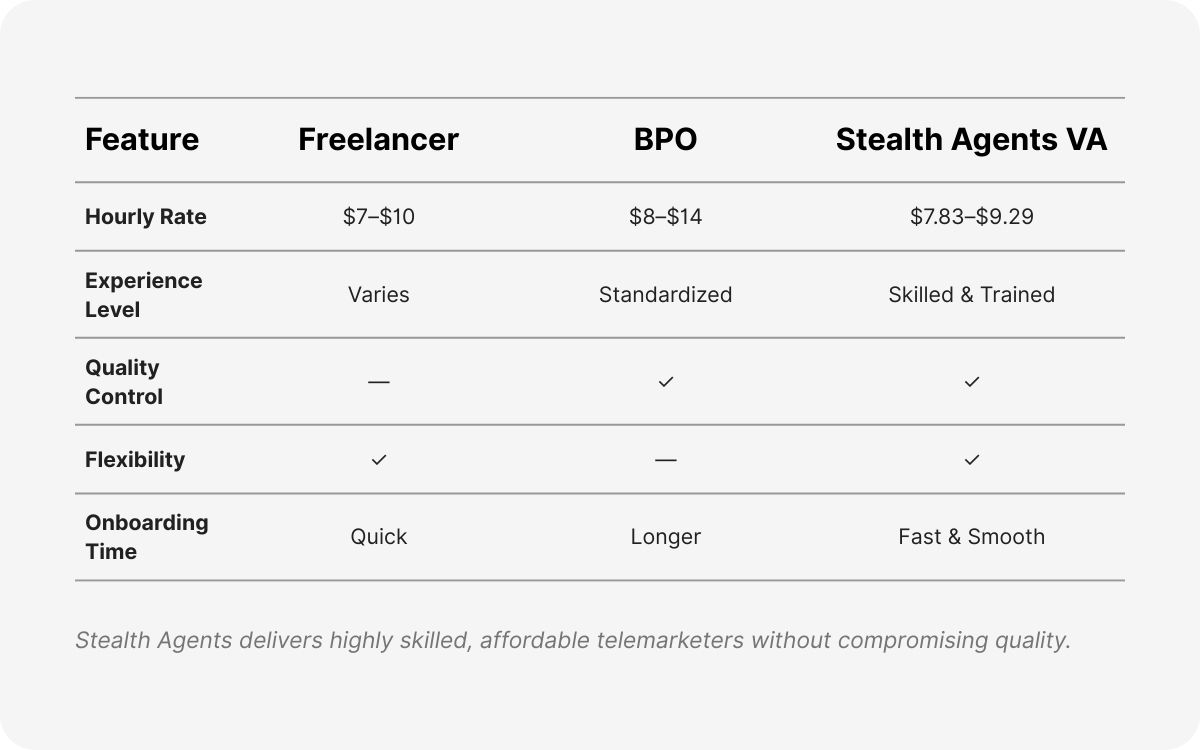Click the Standardized experience cell
Image resolution: width=1200 pixels, height=750 pixels.
click(x=666, y=295)
